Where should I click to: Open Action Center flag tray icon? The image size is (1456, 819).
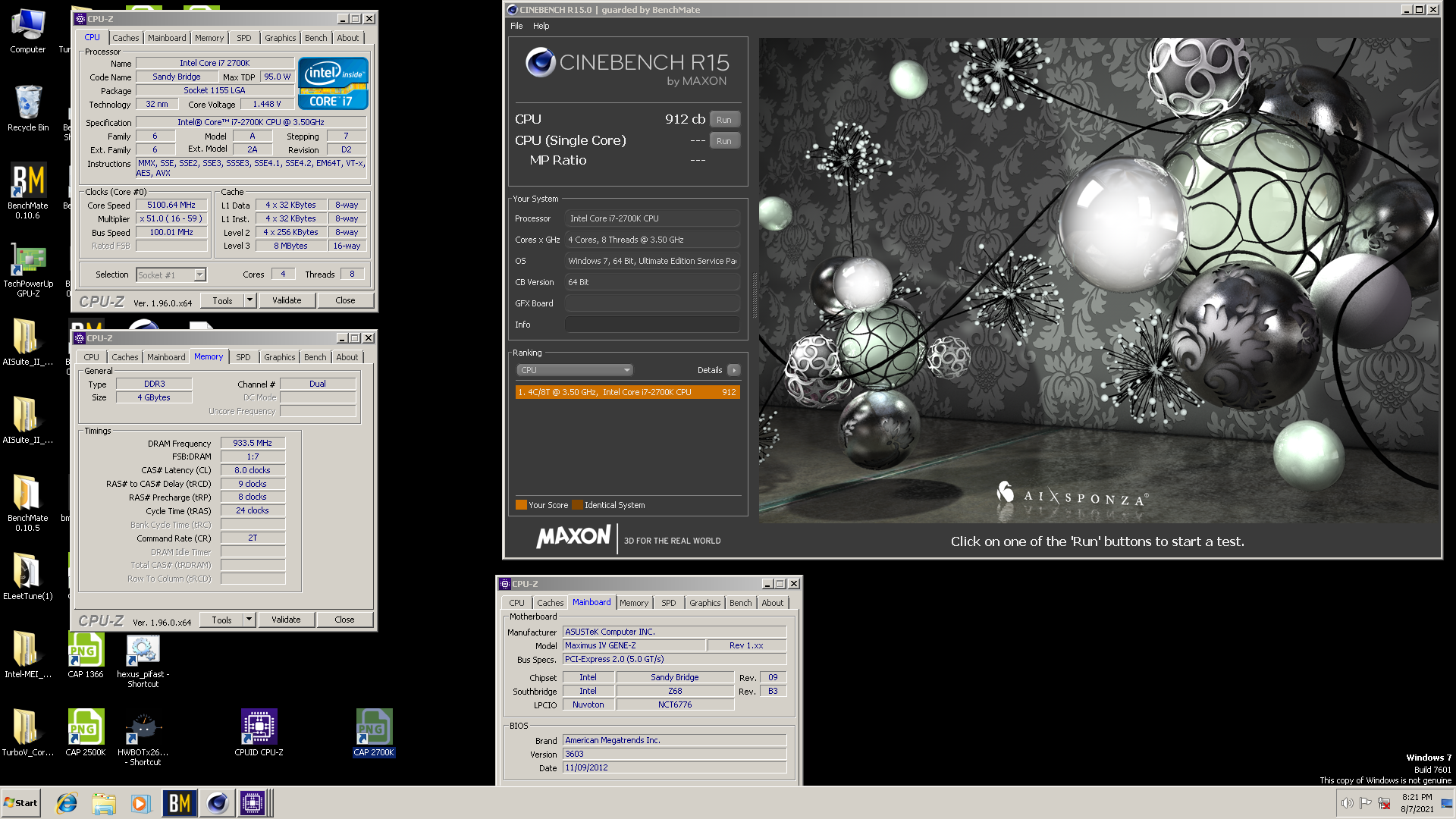coord(1365,803)
